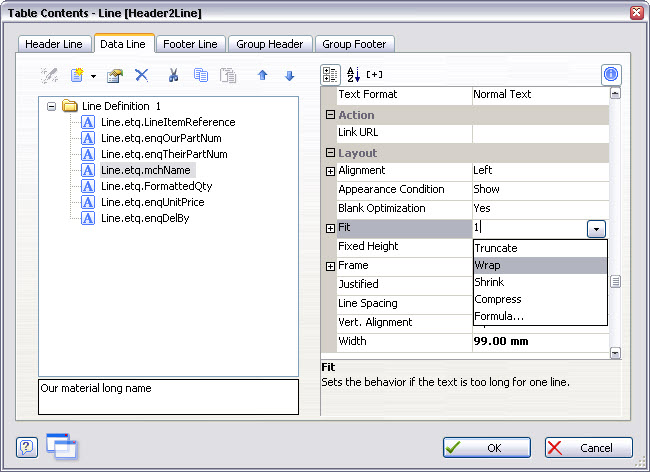The height and width of the screenshot is (472, 650).
Task: Click the A icon beside Line.etq.LineItemReference
Action: [87, 122]
